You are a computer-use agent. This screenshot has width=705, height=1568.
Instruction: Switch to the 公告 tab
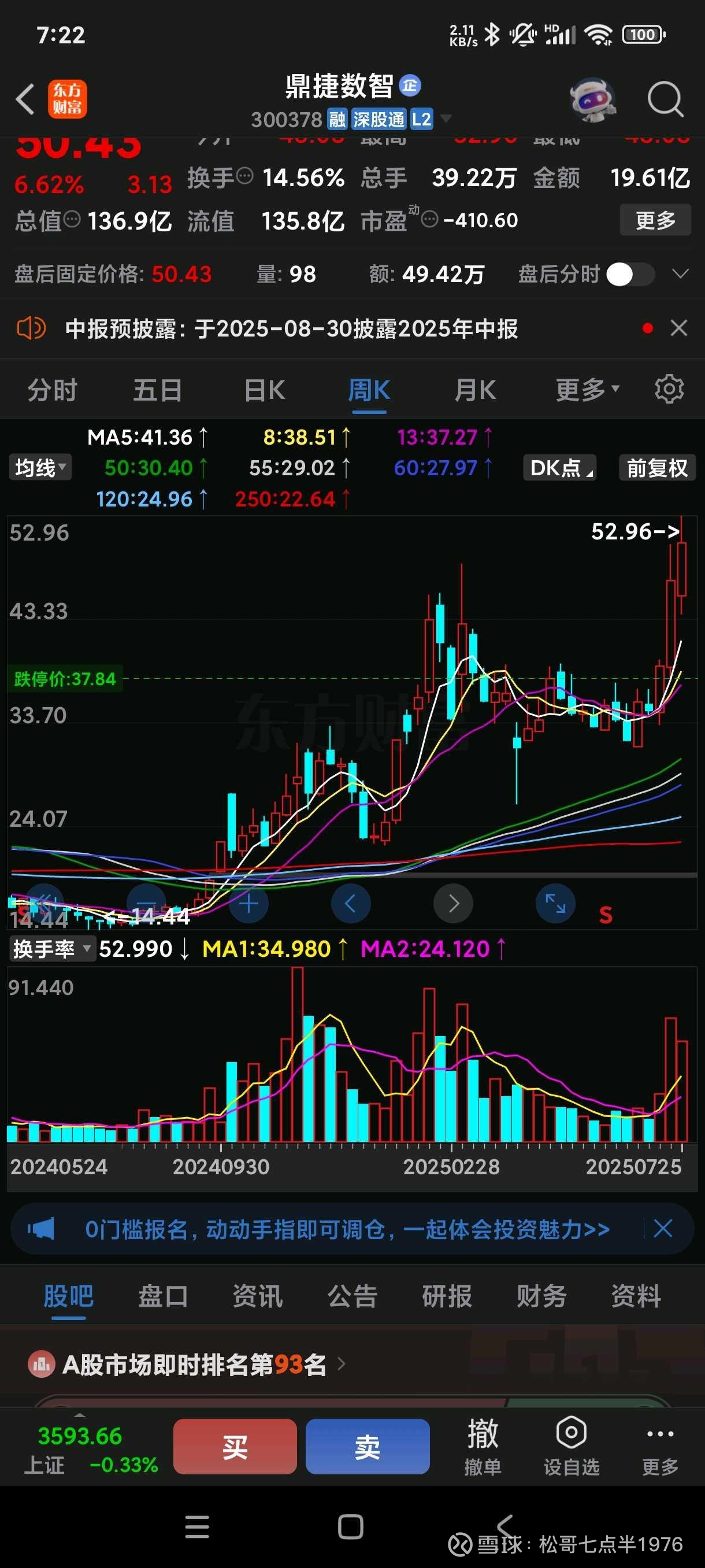(353, 1296)
